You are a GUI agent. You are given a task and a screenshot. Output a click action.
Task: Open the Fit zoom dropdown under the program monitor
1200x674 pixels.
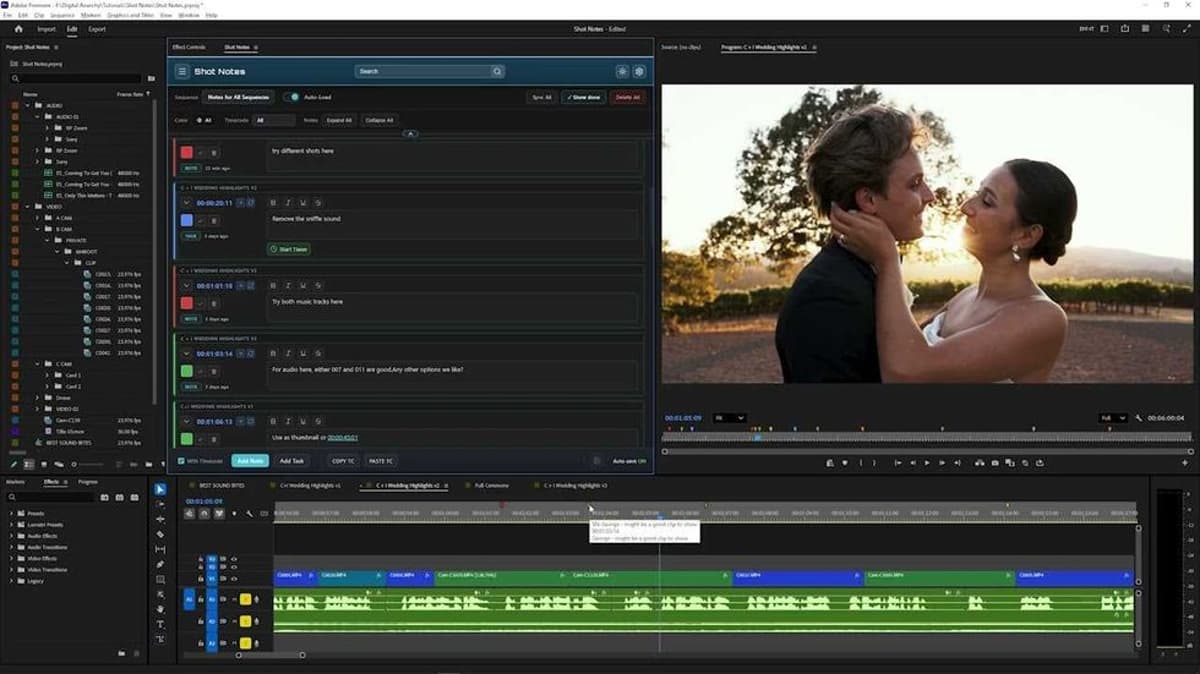(x=730, y=418)
